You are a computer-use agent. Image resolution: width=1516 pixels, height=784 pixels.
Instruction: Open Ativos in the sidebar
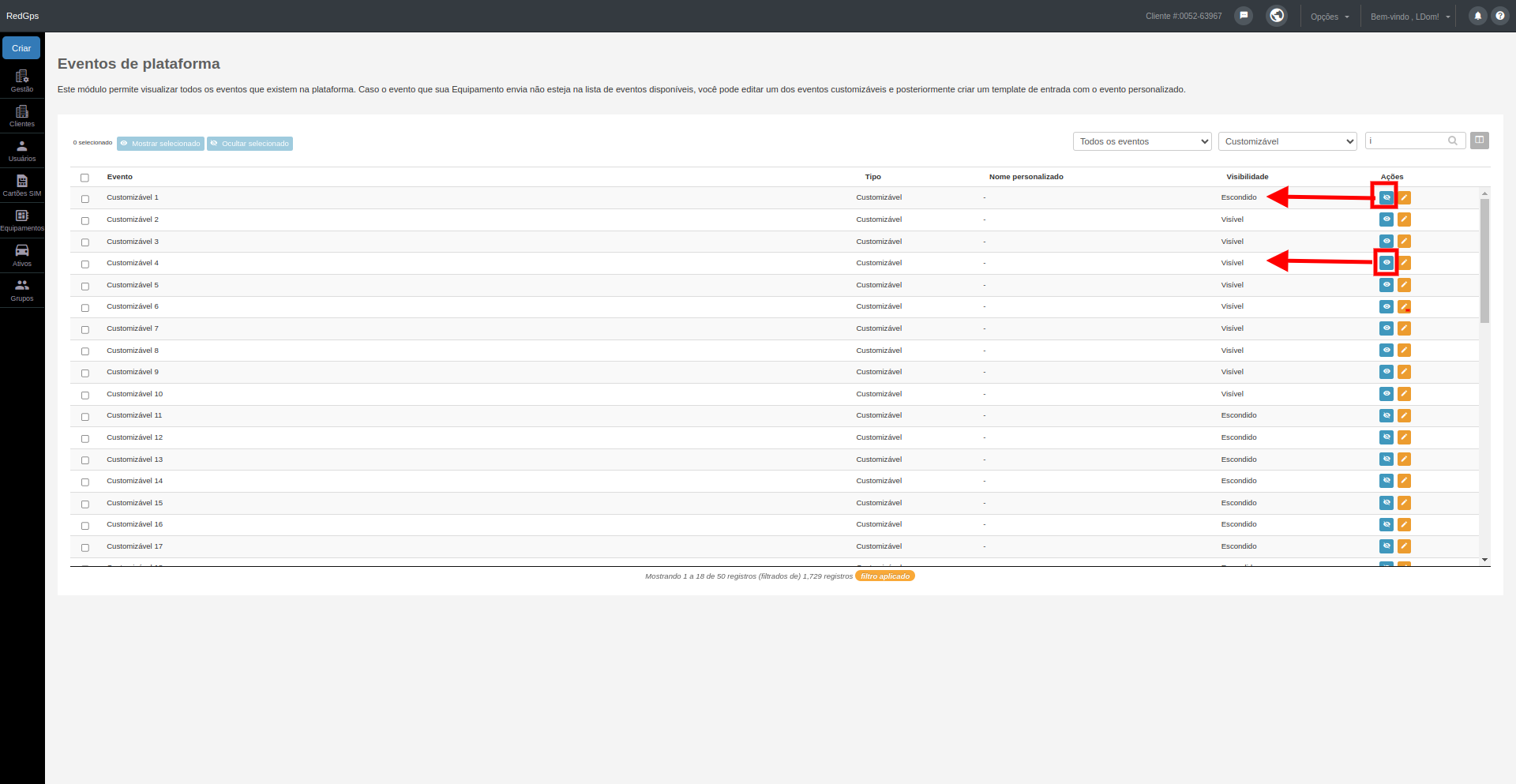click(22, 256)
